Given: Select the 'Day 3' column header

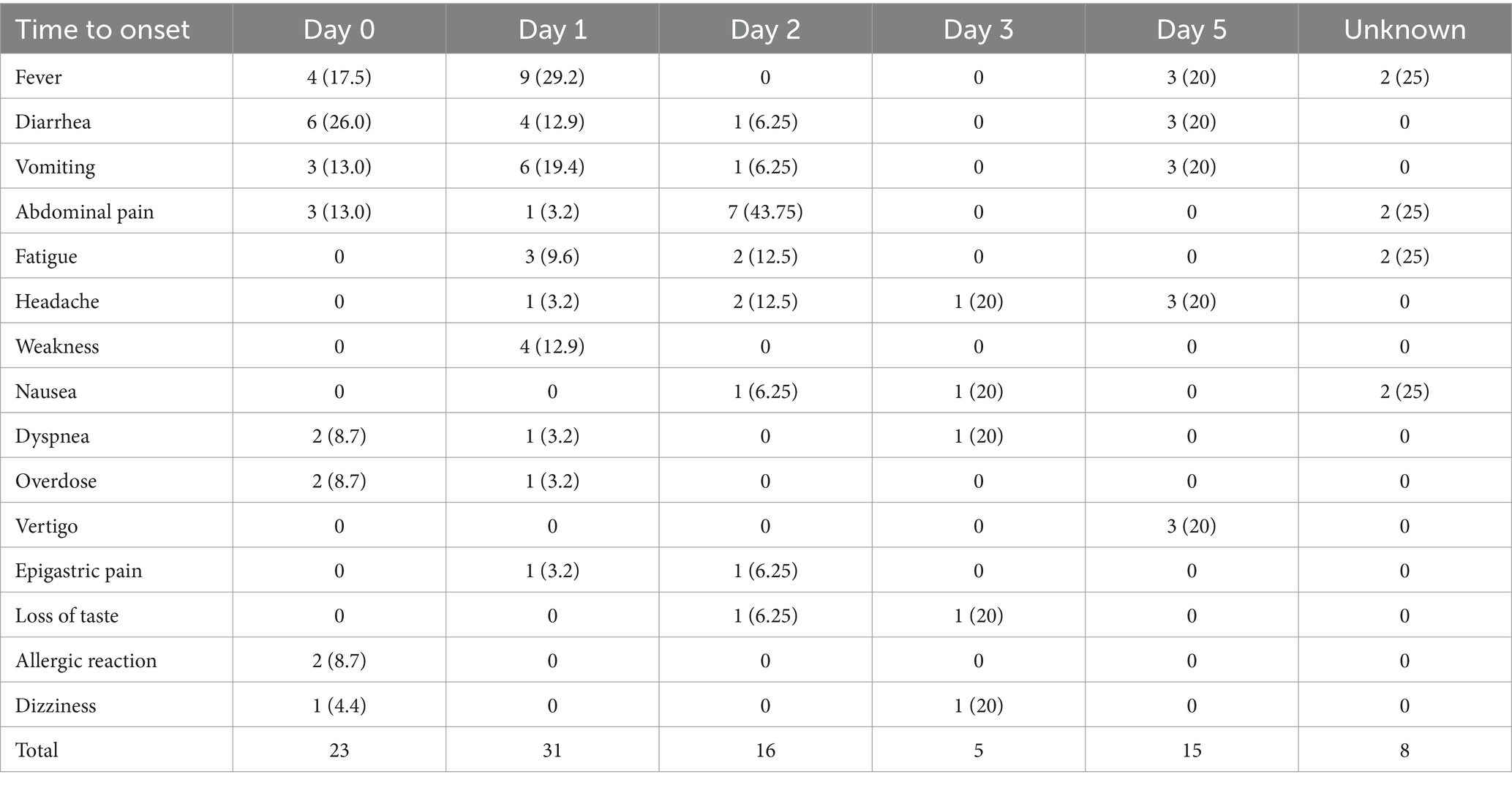Looking at the screenshot, I should click(x=979, y=29).
